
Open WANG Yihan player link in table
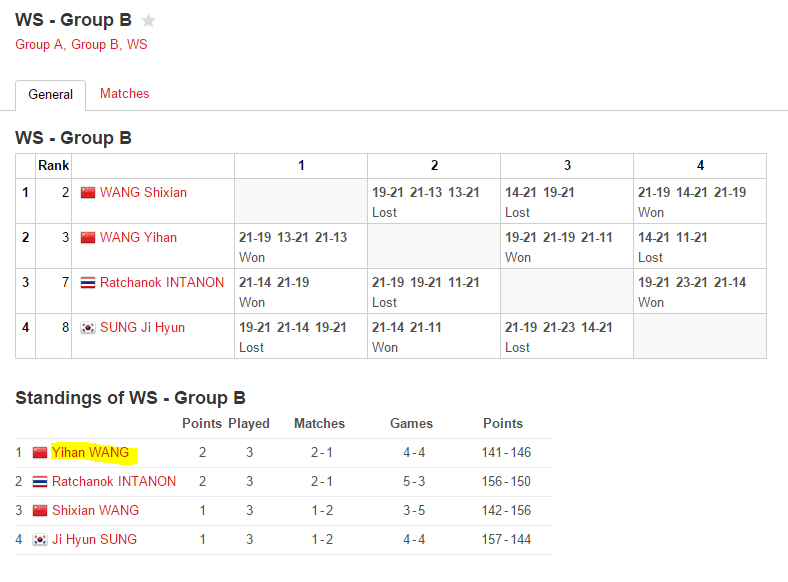138,237
